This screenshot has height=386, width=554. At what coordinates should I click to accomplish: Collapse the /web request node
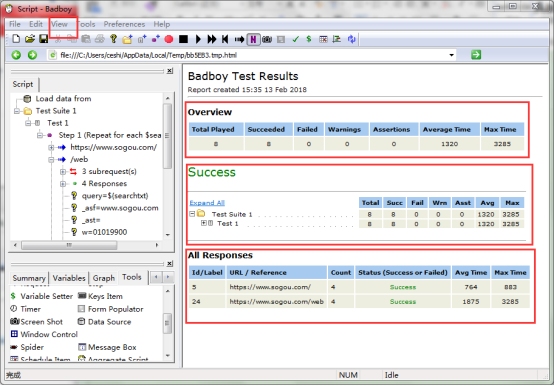click(x=51, y=160)
